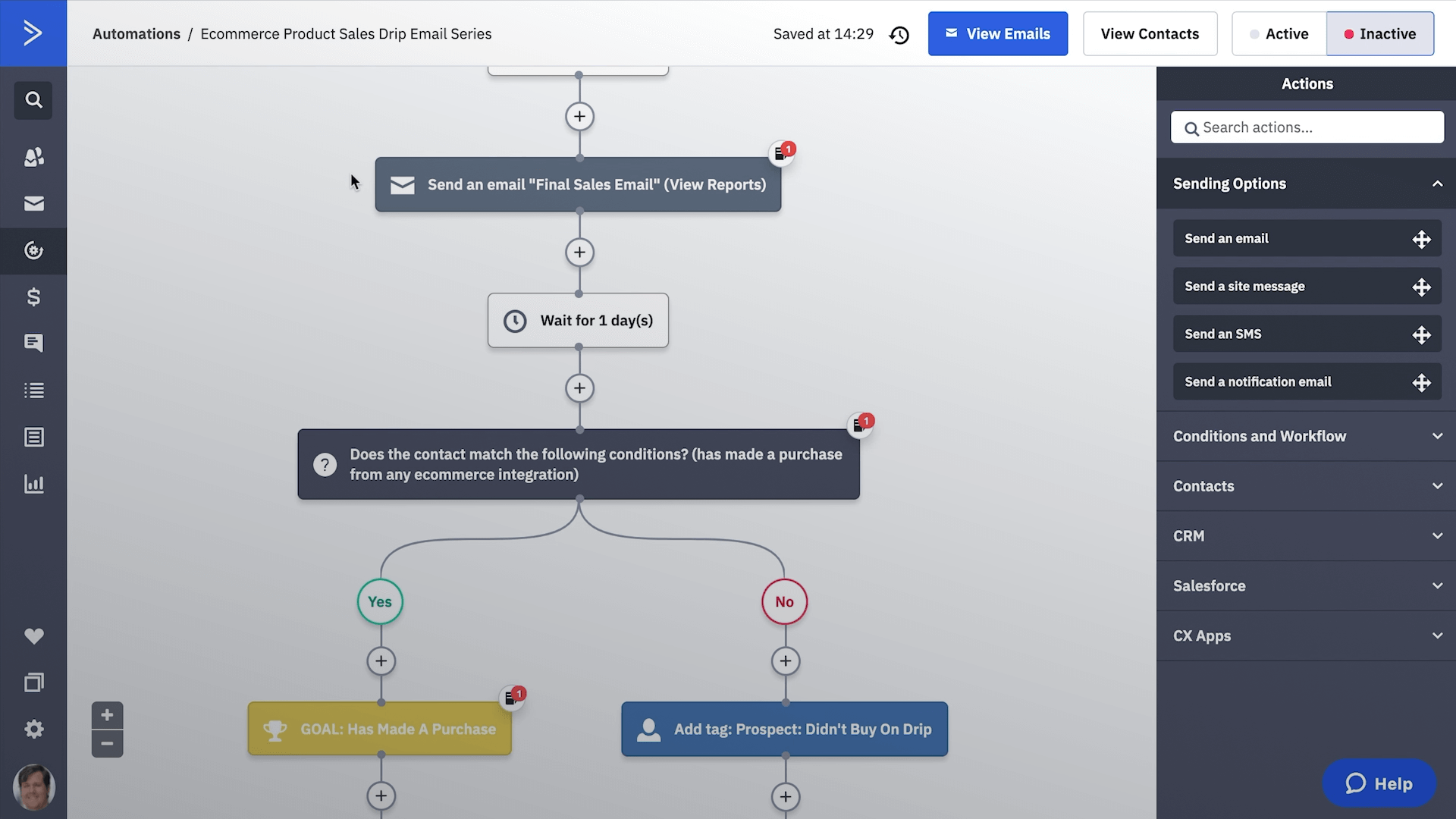Set automation status to Active

[x=1279, y=34]
